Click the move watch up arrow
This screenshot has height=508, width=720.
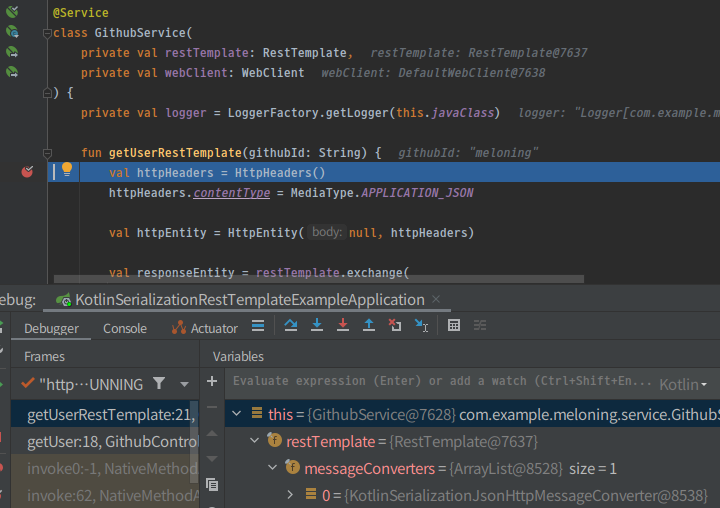pyautogui.click(x=212, y=433)
